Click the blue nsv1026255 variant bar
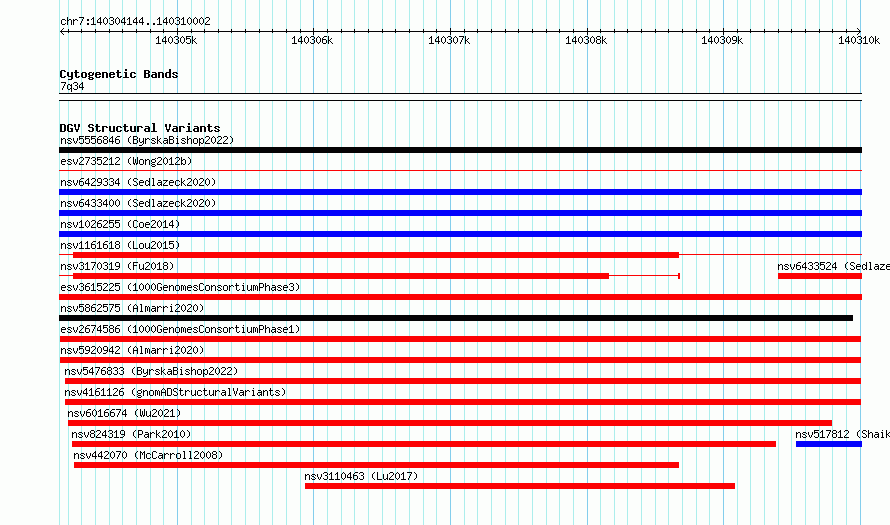The image size is (890, 525). [460, 234]
